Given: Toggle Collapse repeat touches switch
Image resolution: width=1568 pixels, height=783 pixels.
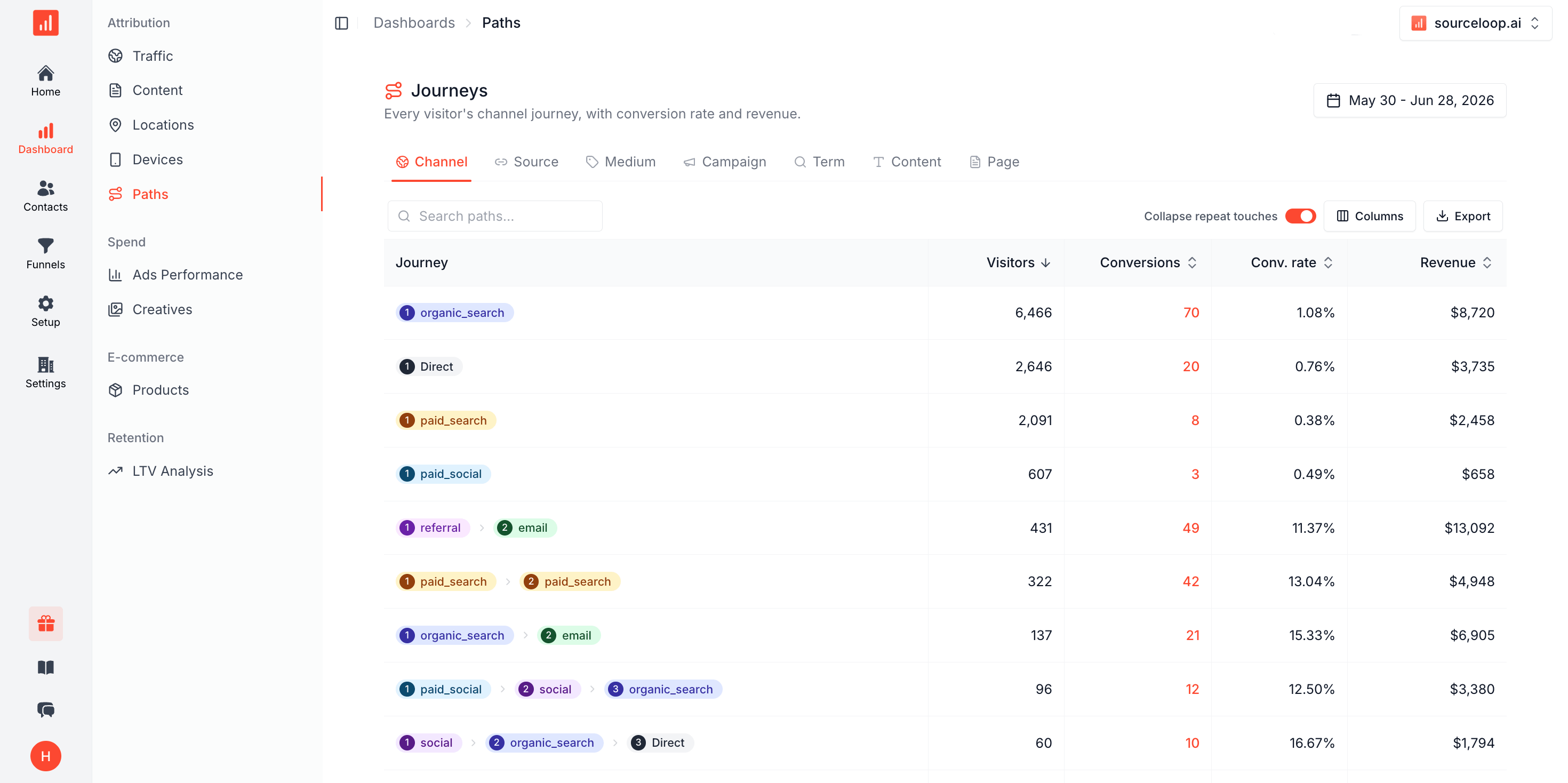Looking at the screenshot, I should [1300, 216].
